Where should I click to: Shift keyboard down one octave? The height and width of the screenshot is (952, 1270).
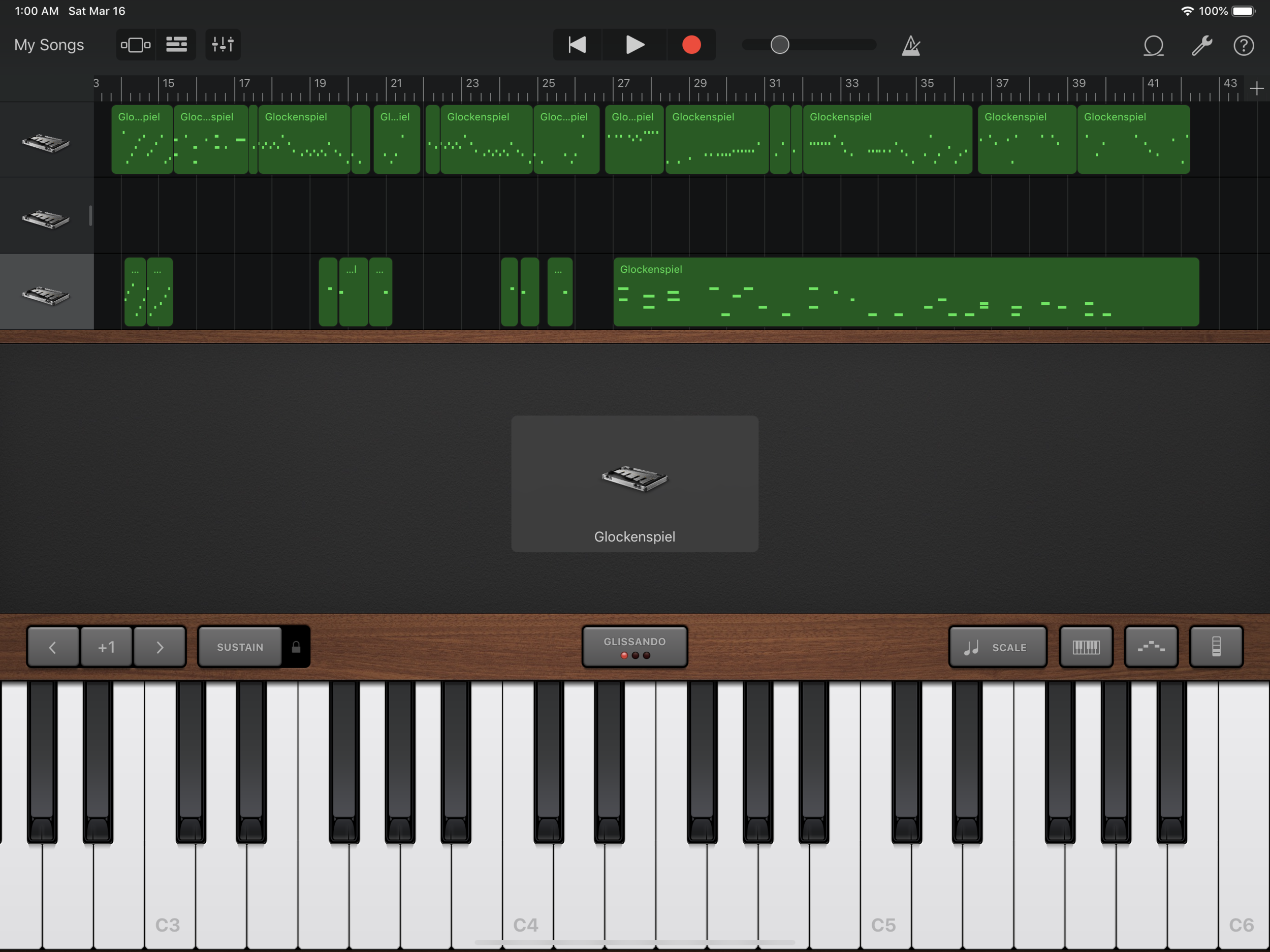coord(53,647)
